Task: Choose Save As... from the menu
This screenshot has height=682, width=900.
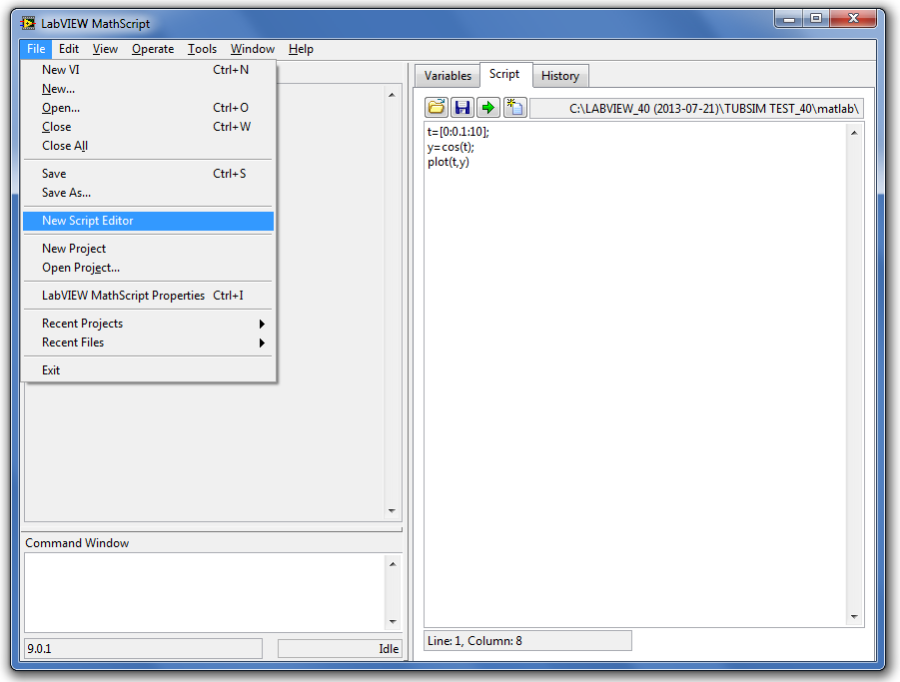Action: (x=148, y=193)
